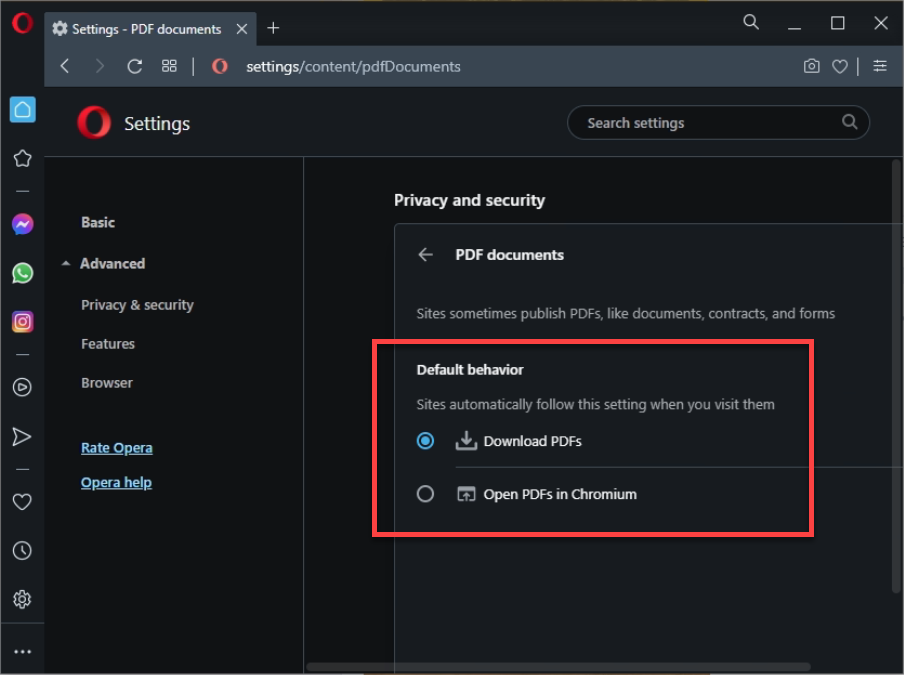Open History from the clock icon

pyautogui.click(x=22, y=551)
